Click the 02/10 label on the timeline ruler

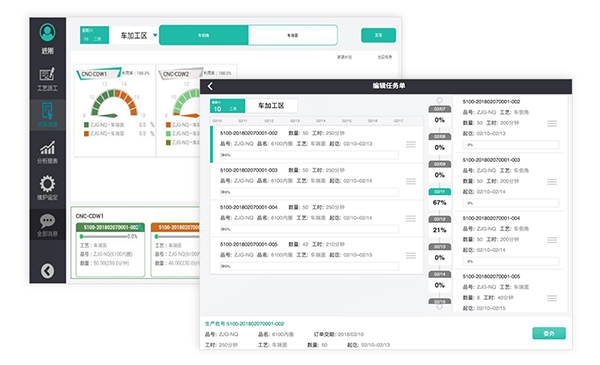217,121
